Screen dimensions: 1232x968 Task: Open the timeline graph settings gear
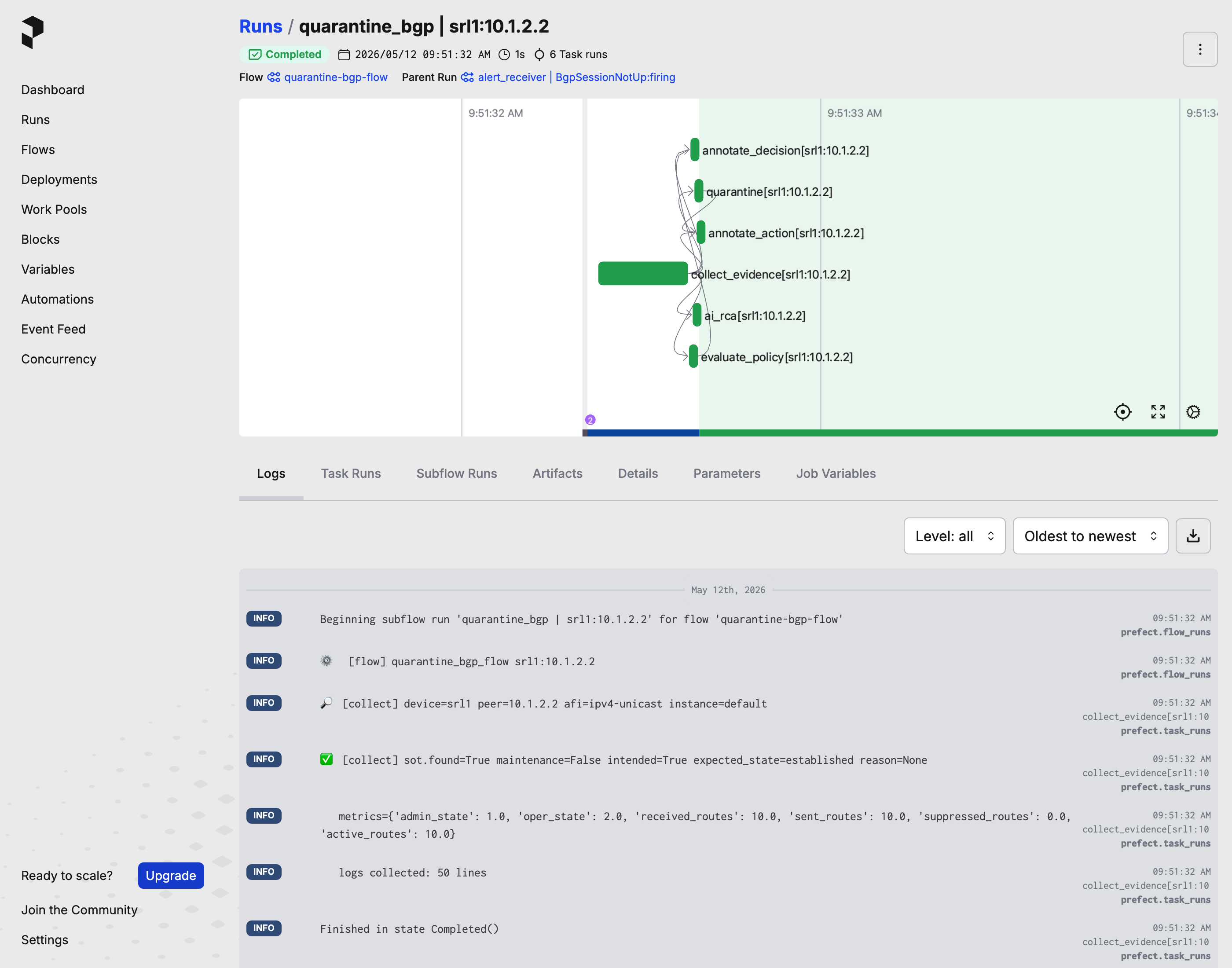tap(1193, 412)
